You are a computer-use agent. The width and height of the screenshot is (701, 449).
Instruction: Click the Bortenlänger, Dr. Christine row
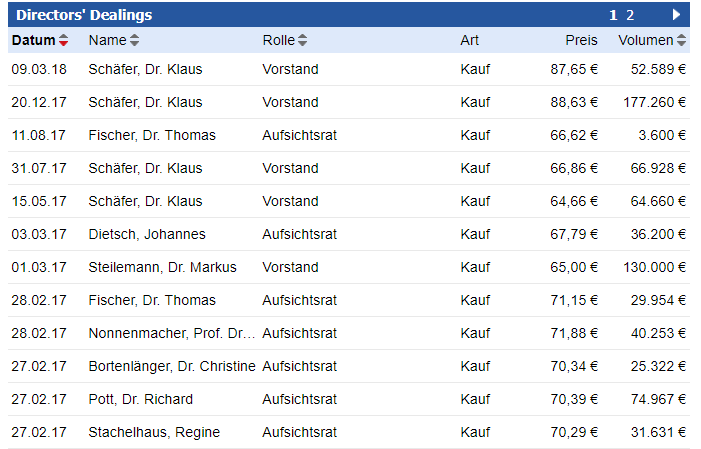coord(172,366)
